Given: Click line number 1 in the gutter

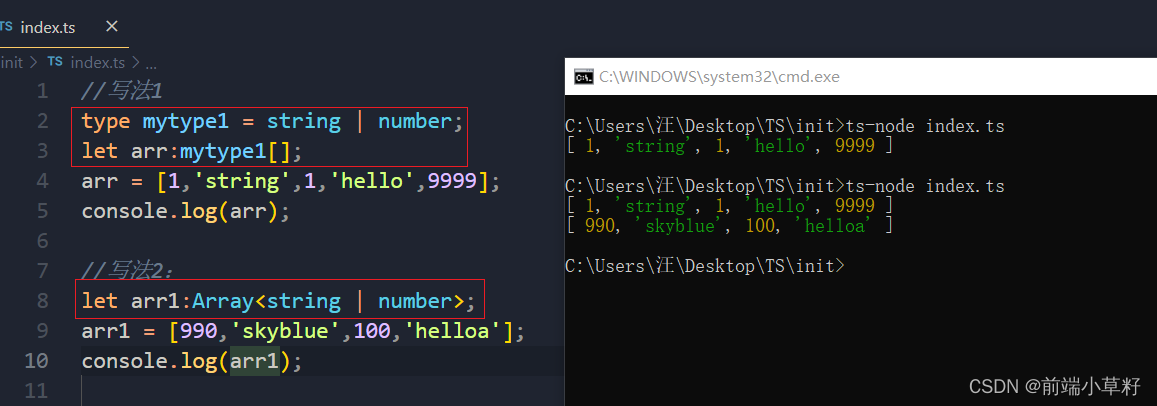Looking at the screenshot, I should [x=41, y=92].
